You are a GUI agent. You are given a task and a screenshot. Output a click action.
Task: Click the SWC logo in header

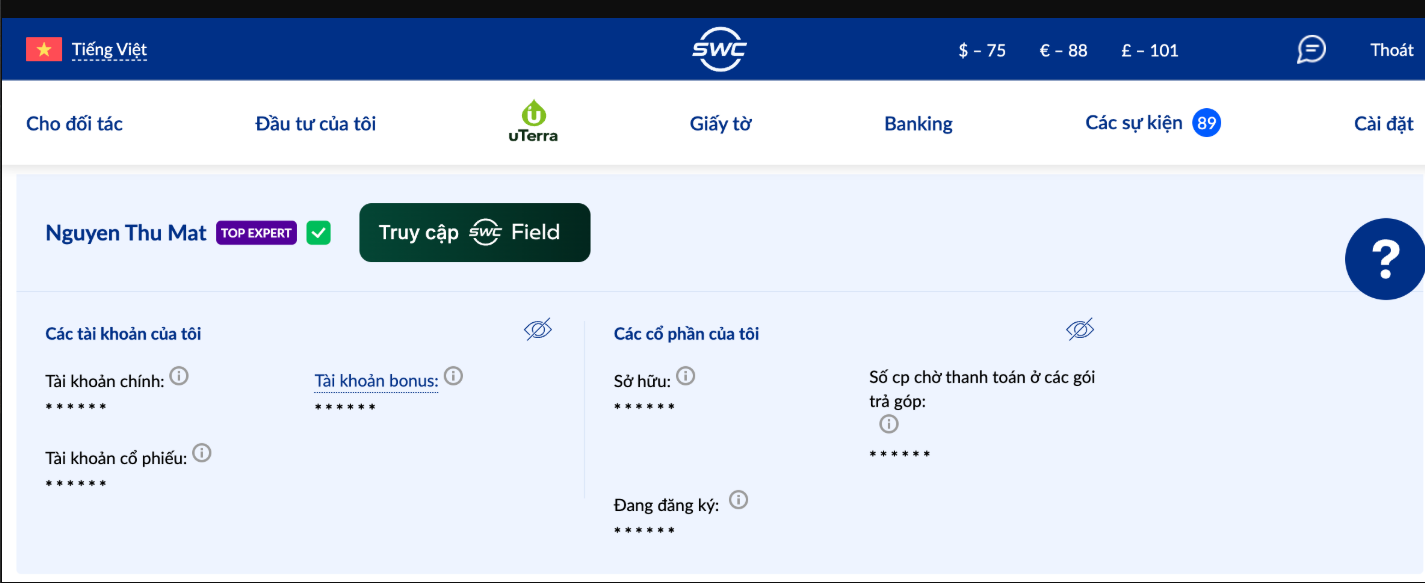pos(719,50)
